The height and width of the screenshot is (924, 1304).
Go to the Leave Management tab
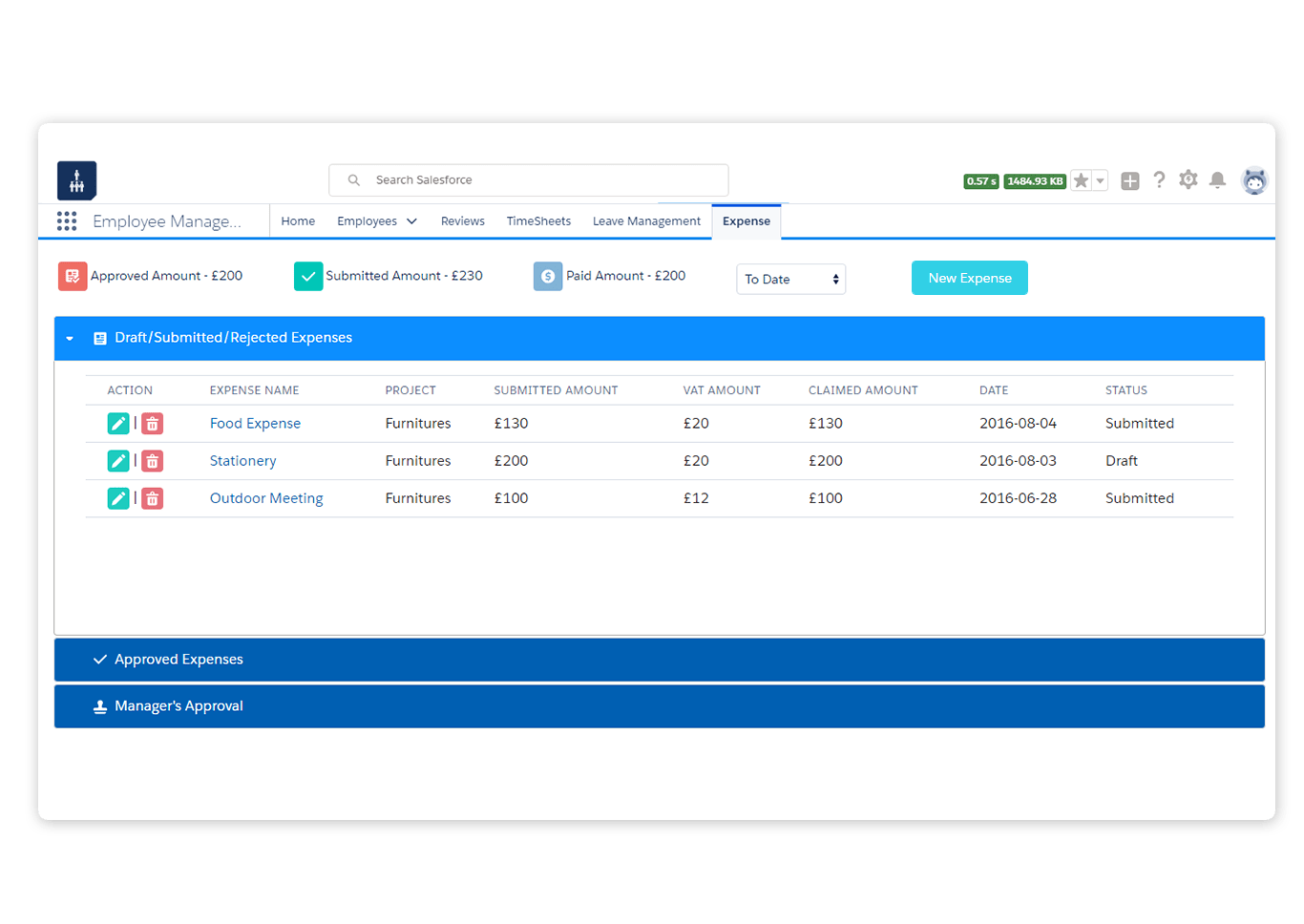646,221
